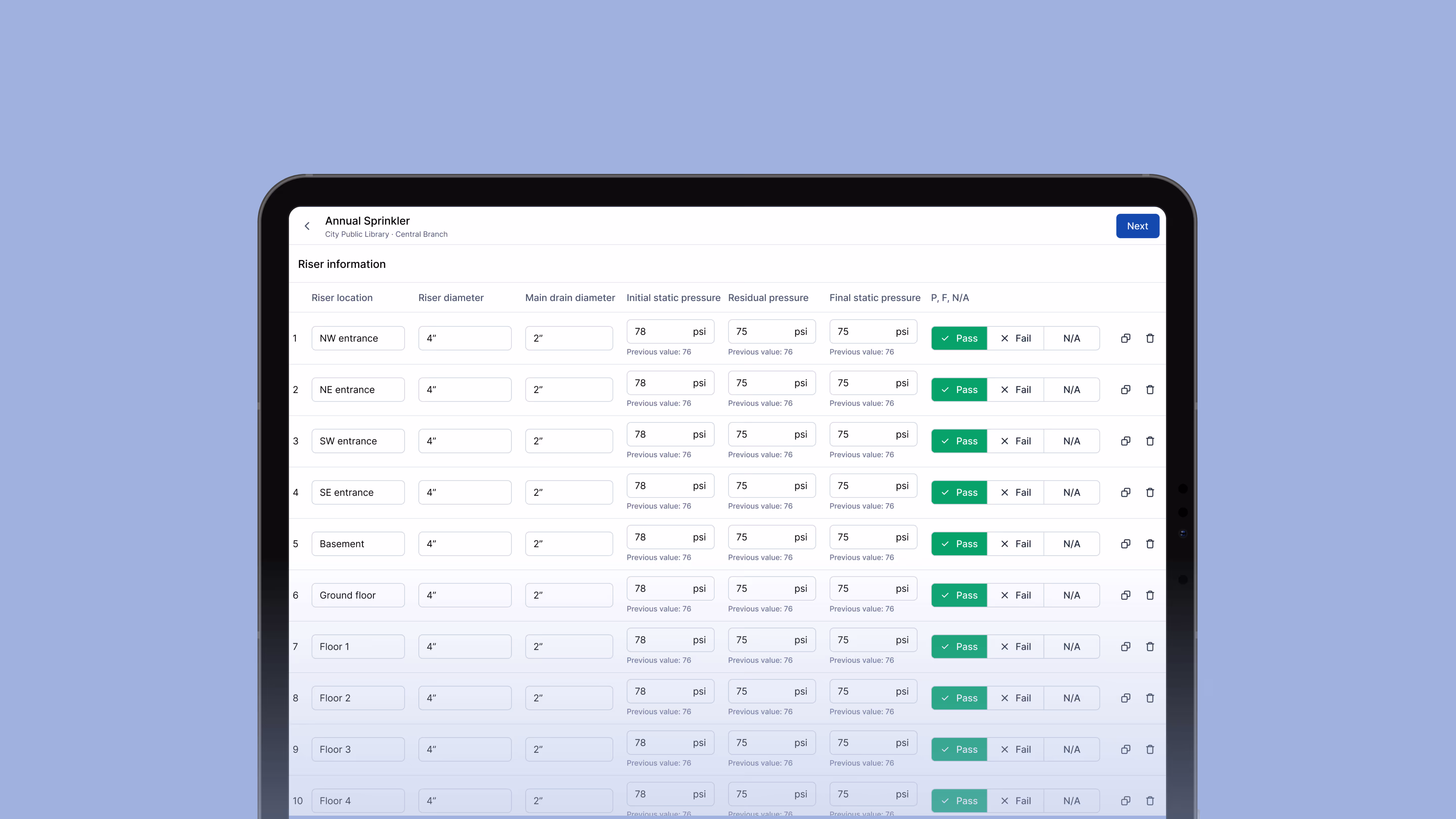This screenshot has width=1456, height=819.
Task: Duplicate the Basement riser row
Action: pos(1125,544)
